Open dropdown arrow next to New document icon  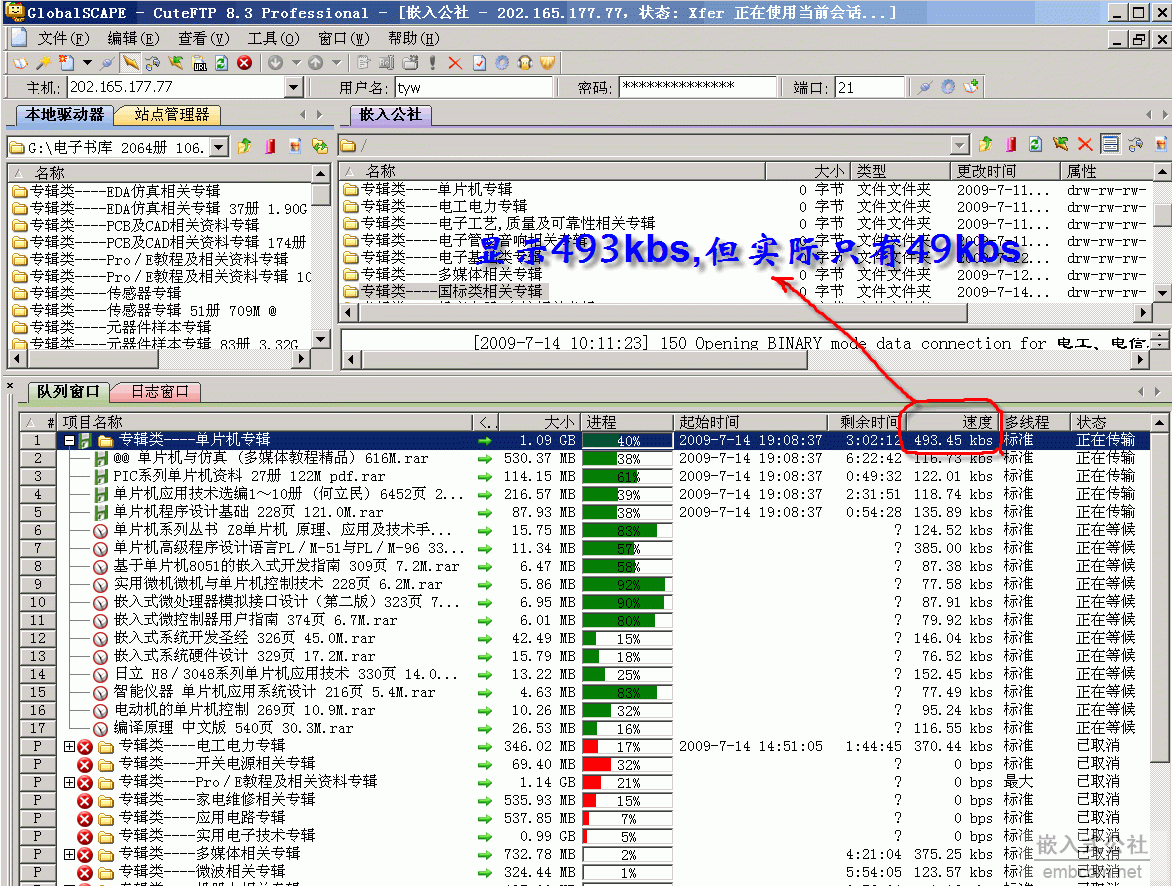(87, 63)
